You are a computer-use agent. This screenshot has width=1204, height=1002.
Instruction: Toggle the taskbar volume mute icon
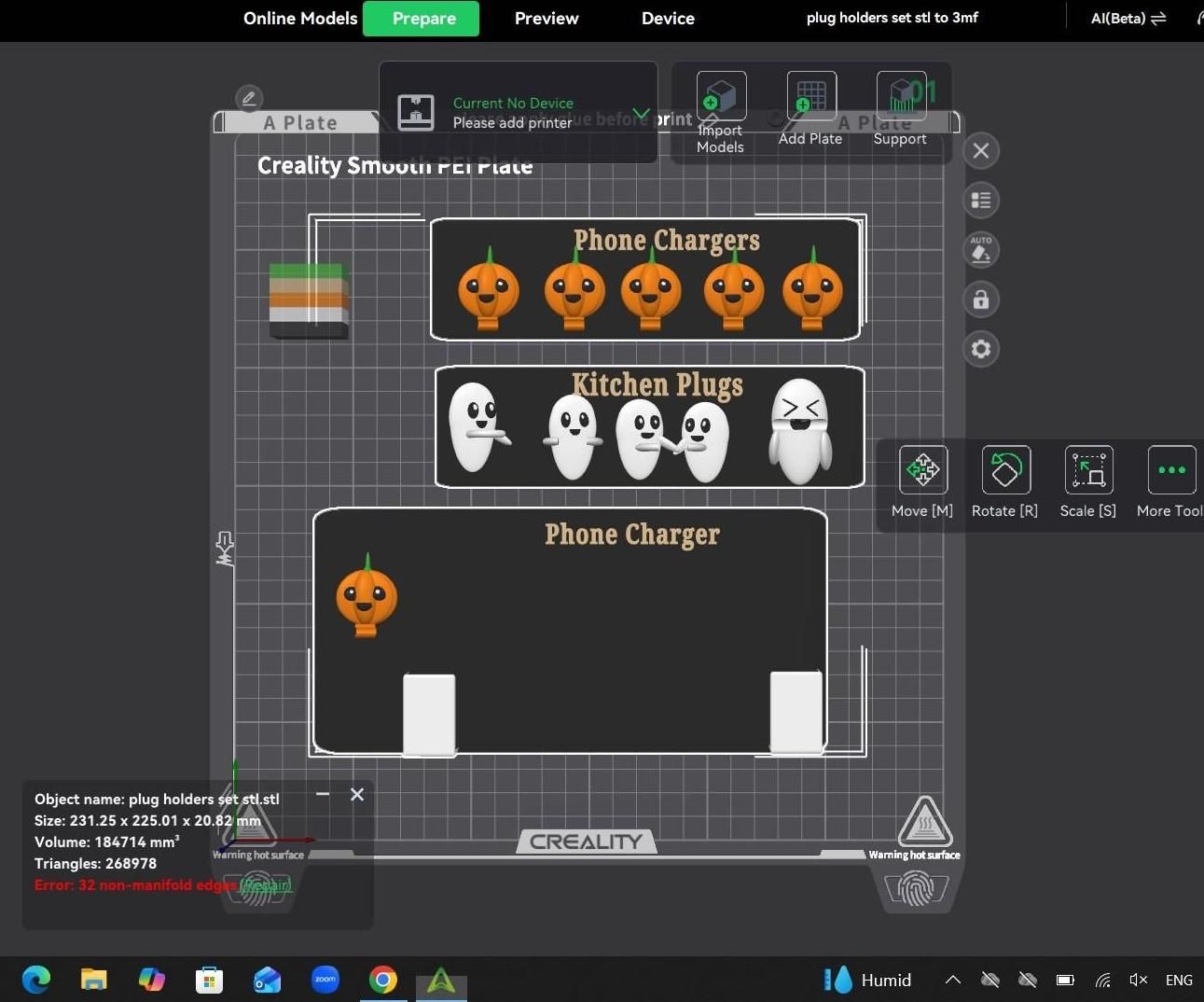1138,980
